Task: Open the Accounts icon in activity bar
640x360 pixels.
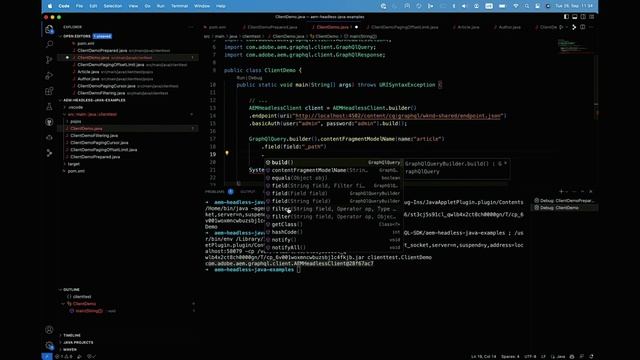Action: [x=49, y=329]
